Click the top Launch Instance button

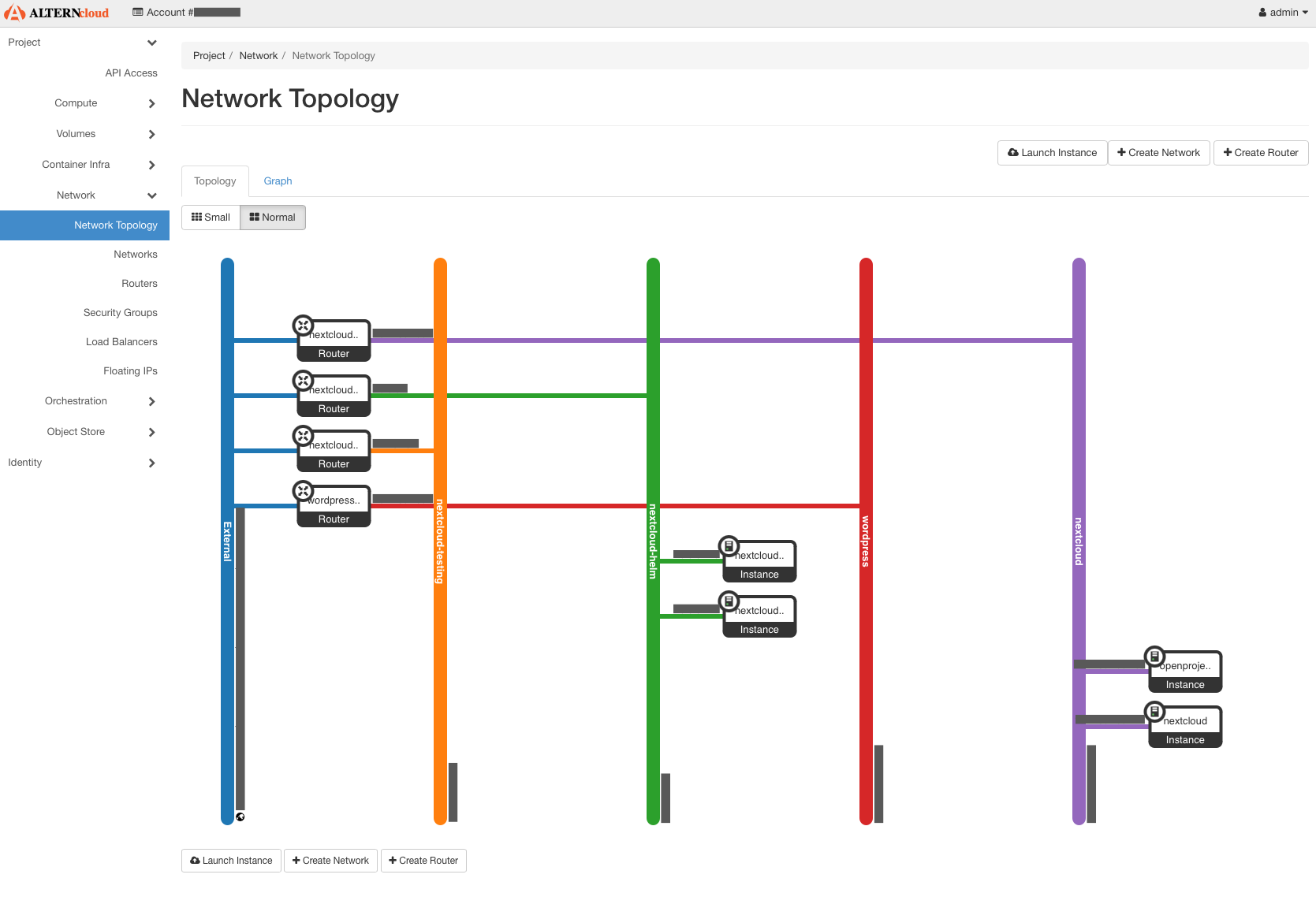click(x=1052, y=153)
